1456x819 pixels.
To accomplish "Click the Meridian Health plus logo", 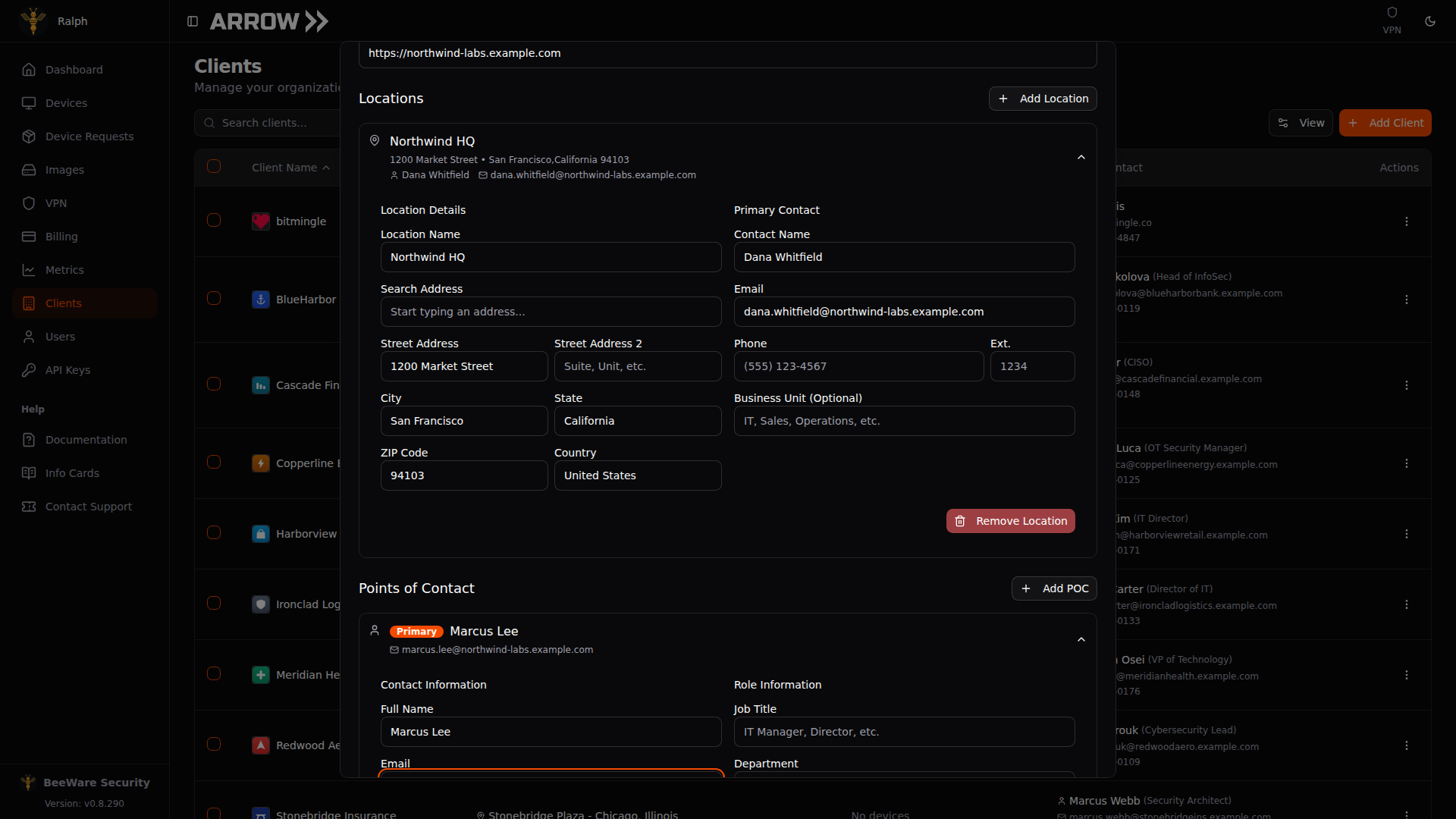I will tap(261, 675).
